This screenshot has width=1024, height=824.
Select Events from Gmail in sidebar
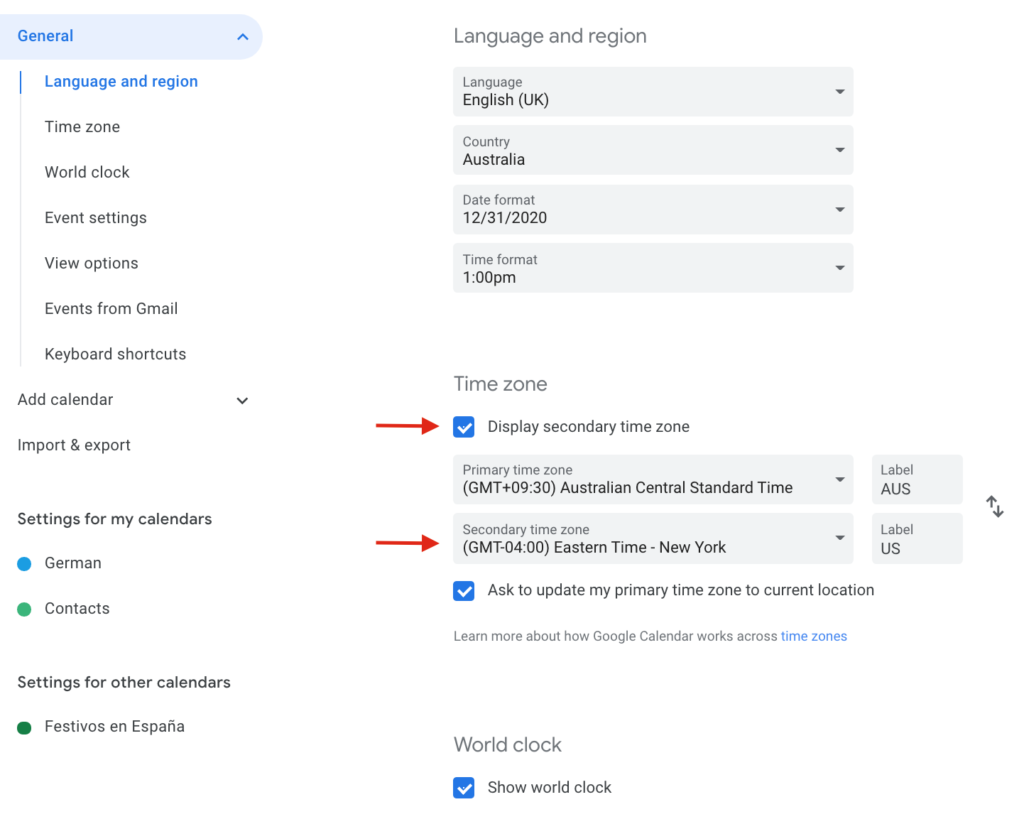pos(111,308)
